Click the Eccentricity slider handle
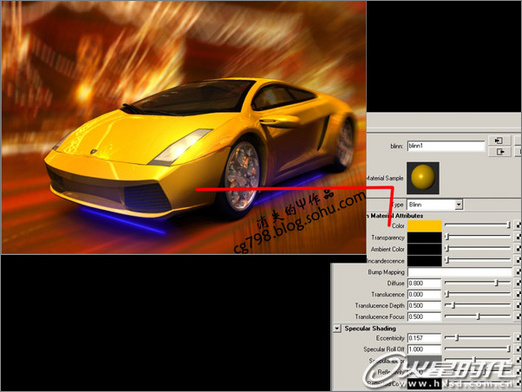 tap(457, 338)
